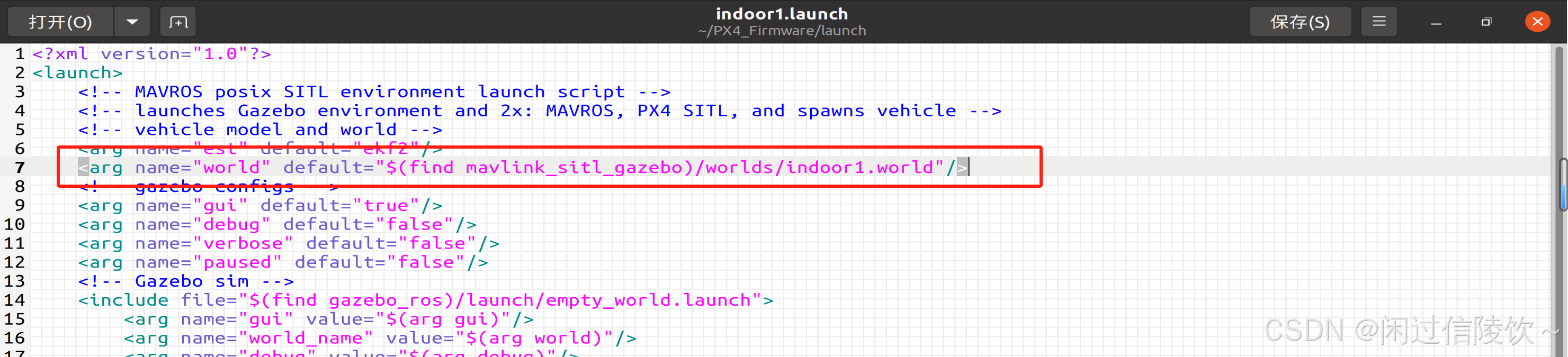Image resolution: width=1568 pixels, height=357 pixels.
Task: Click the indoor1.launch title text
Action: pos(782,13)
